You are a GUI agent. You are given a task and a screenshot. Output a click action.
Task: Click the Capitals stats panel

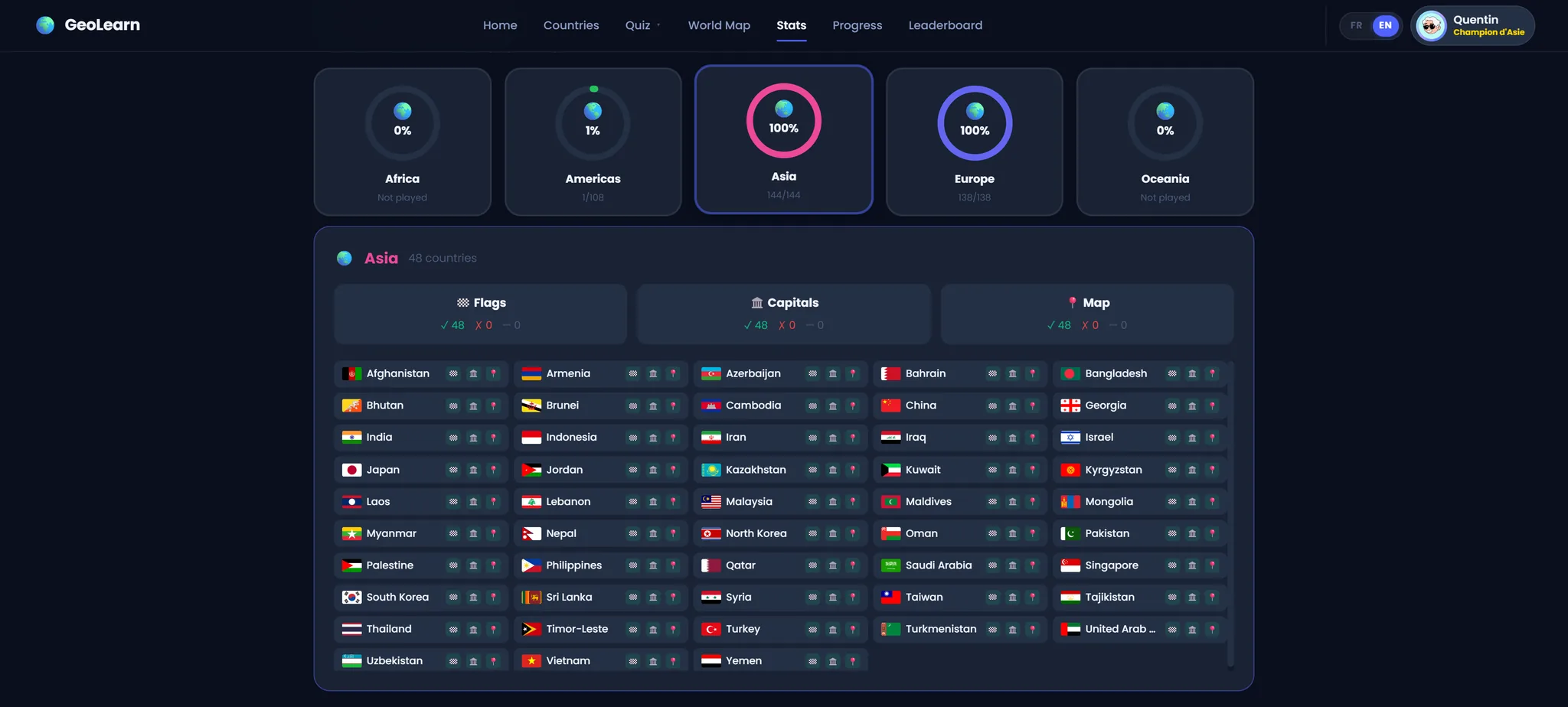784,314
